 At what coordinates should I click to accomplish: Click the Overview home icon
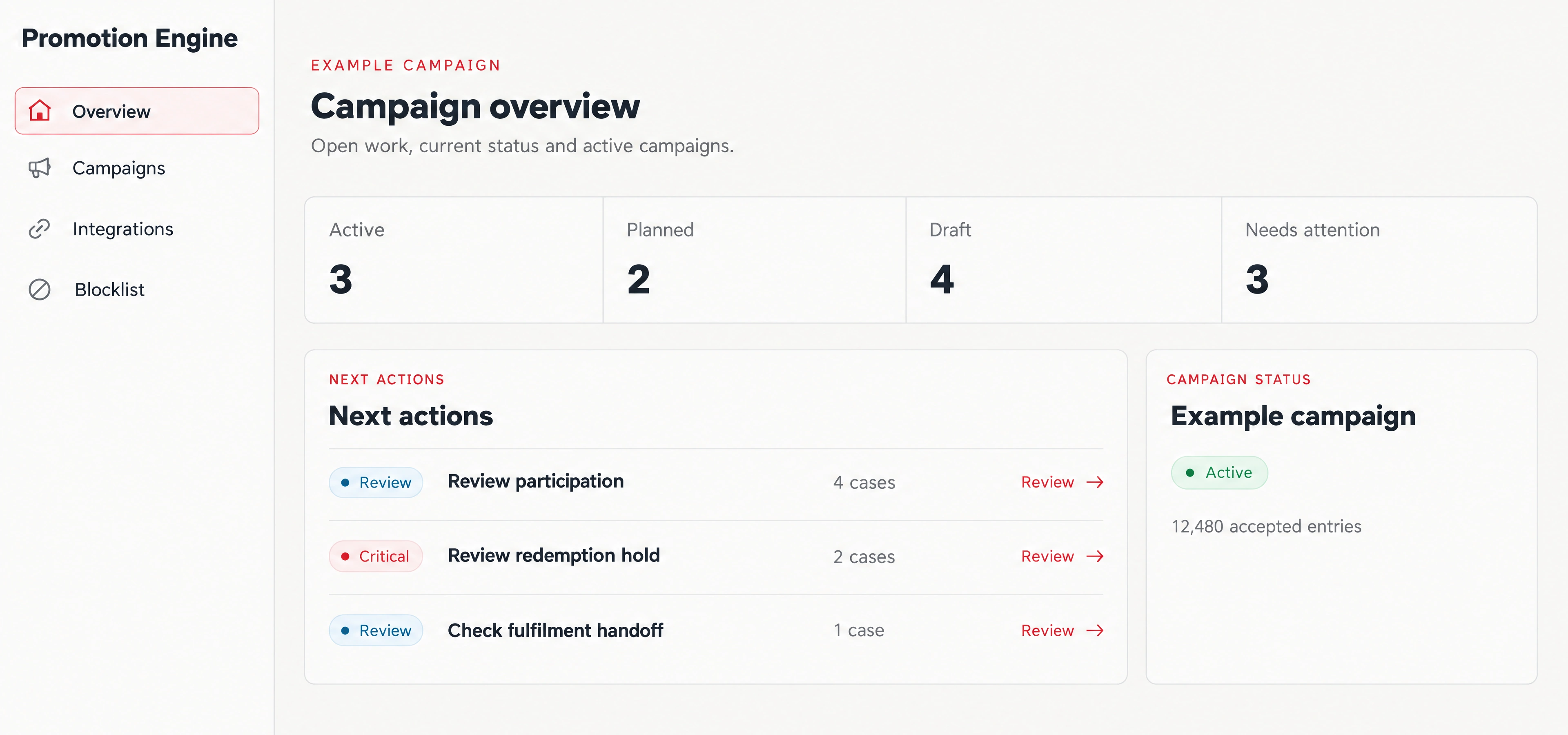40,111
